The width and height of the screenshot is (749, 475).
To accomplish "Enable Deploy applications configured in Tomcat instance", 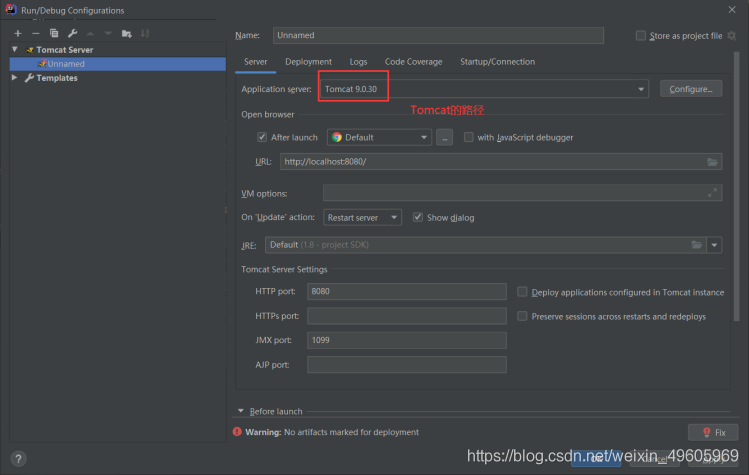I will (x=522, y=292).
